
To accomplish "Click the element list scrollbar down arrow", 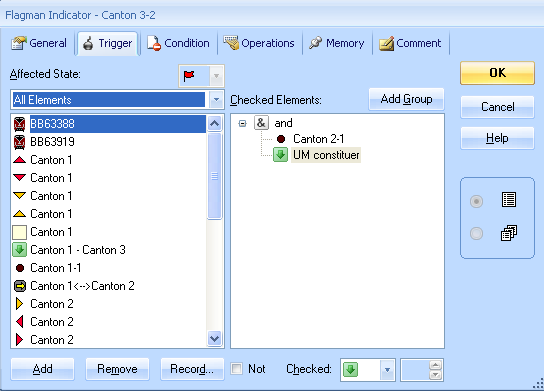I will click(214, 338).
